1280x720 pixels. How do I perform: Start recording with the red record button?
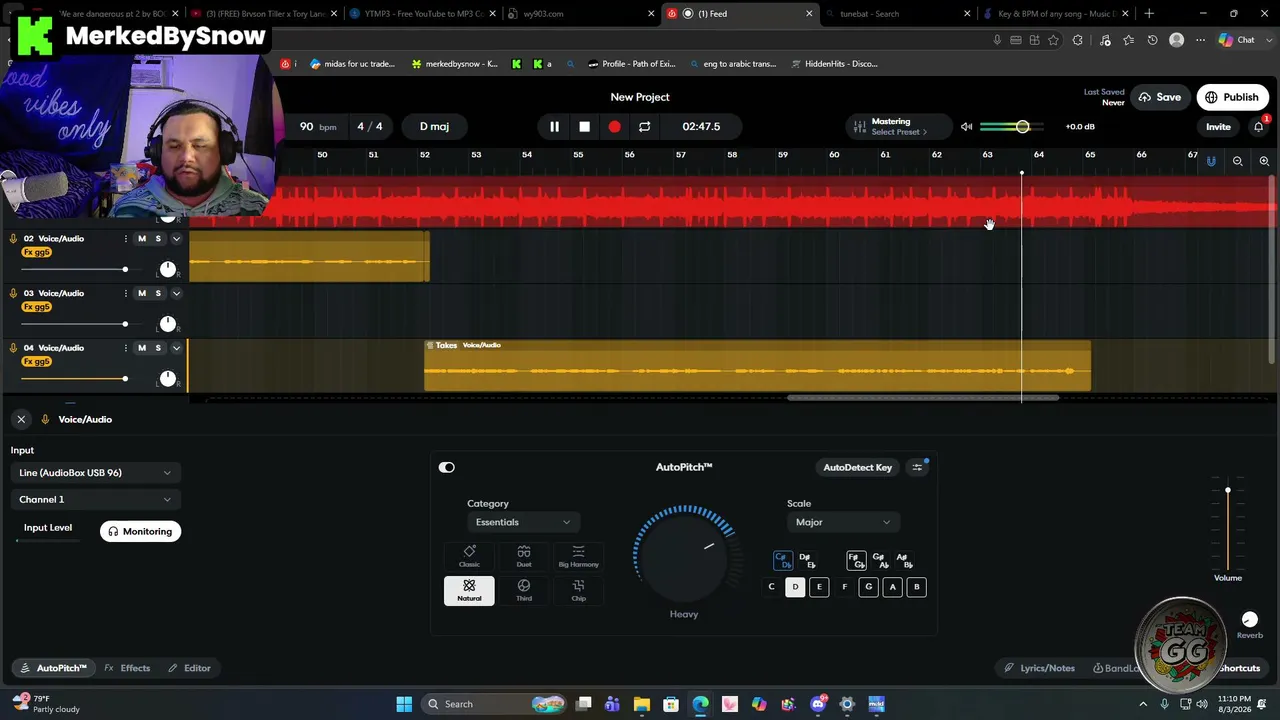pos(615,127)
